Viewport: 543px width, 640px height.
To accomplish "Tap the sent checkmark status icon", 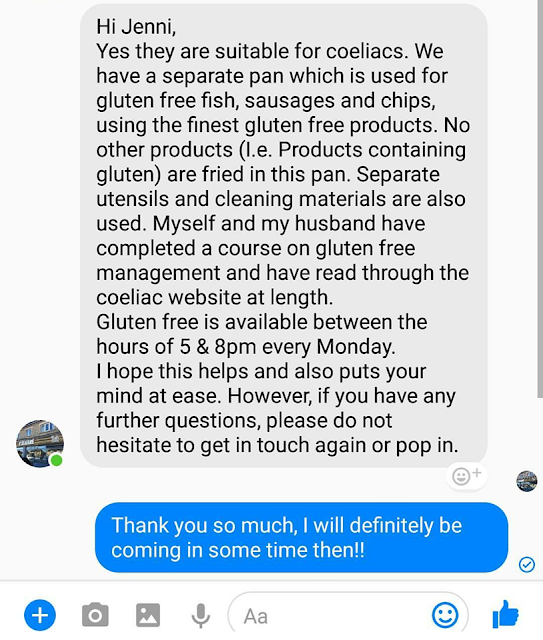I will [527, 564].
